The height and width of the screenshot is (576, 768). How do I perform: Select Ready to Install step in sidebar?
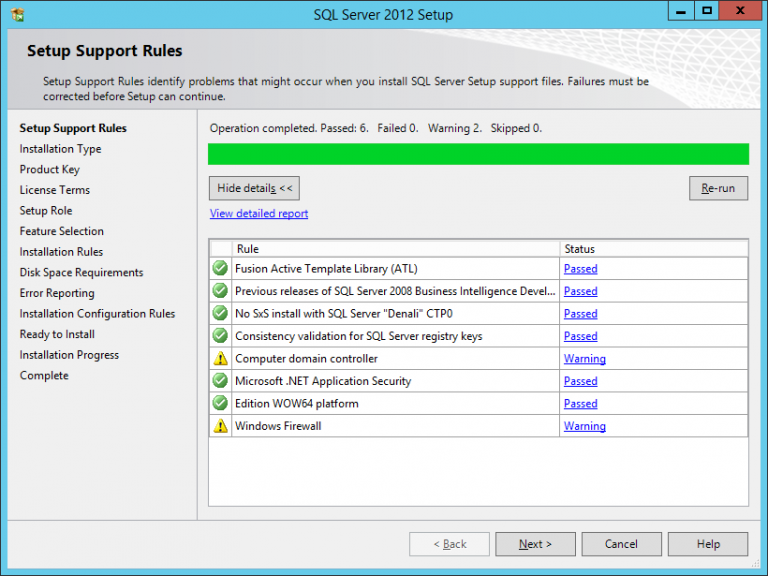pyautogui.click(x=57, y=334)
